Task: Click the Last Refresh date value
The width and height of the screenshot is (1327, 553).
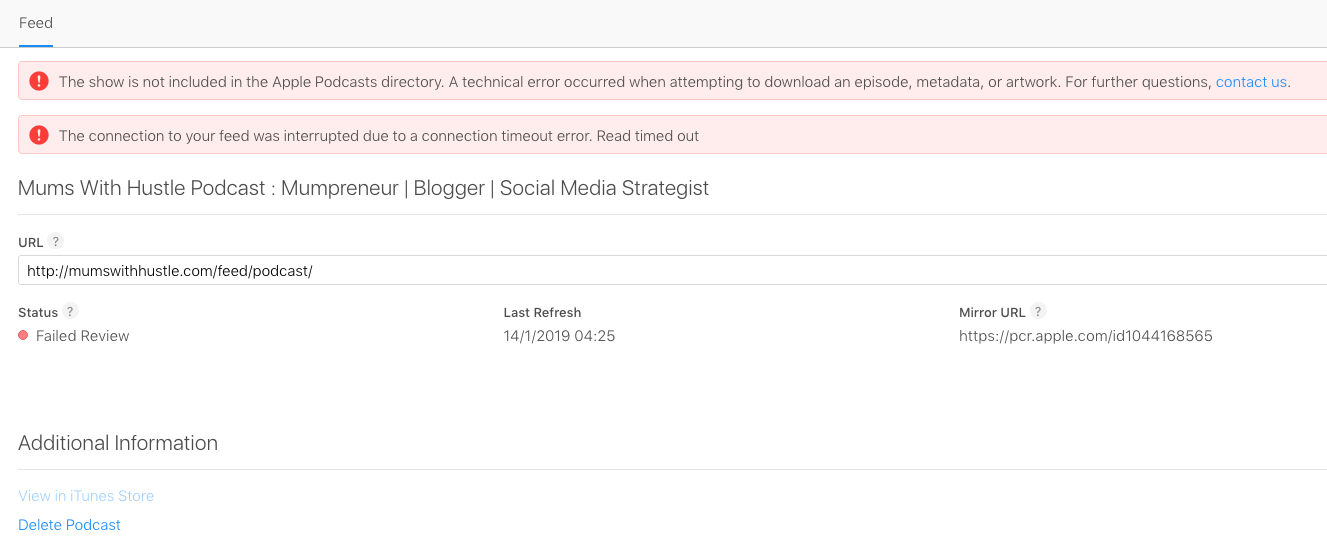Action: [559, 336]
